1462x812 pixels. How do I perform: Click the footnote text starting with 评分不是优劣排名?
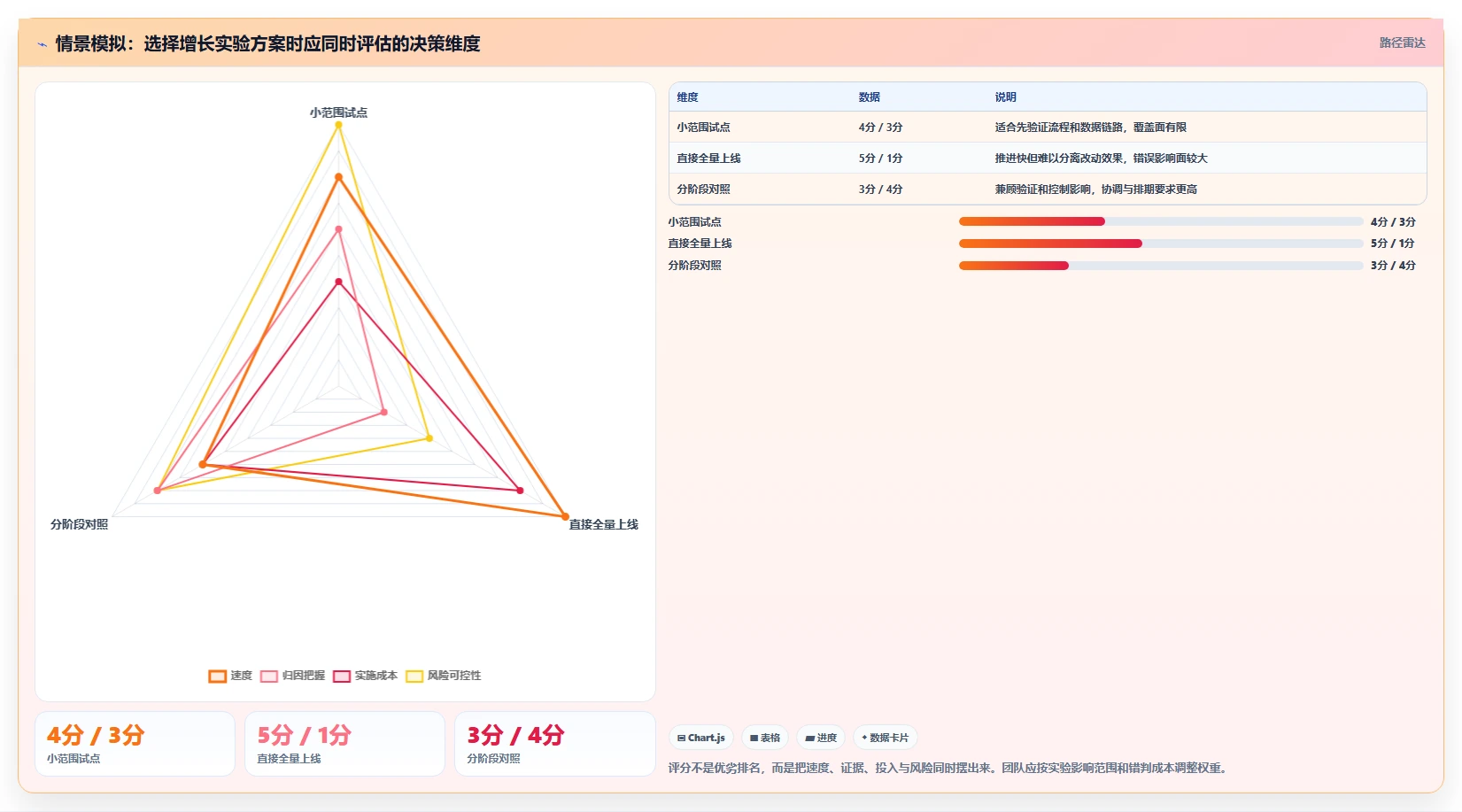coord(949,768)
